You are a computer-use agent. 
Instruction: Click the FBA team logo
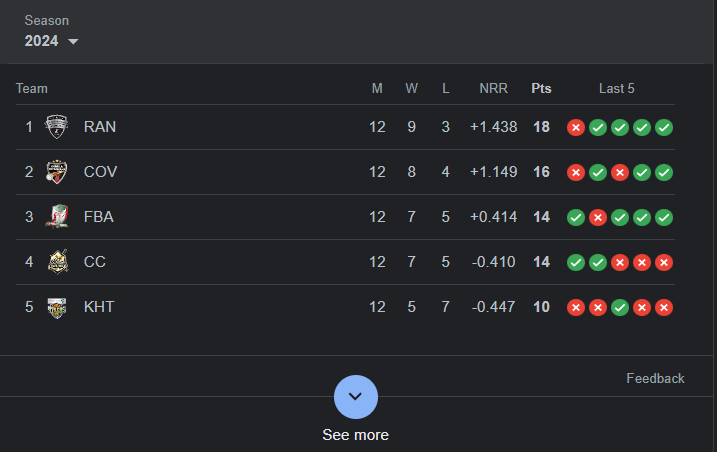pos(57,216)
